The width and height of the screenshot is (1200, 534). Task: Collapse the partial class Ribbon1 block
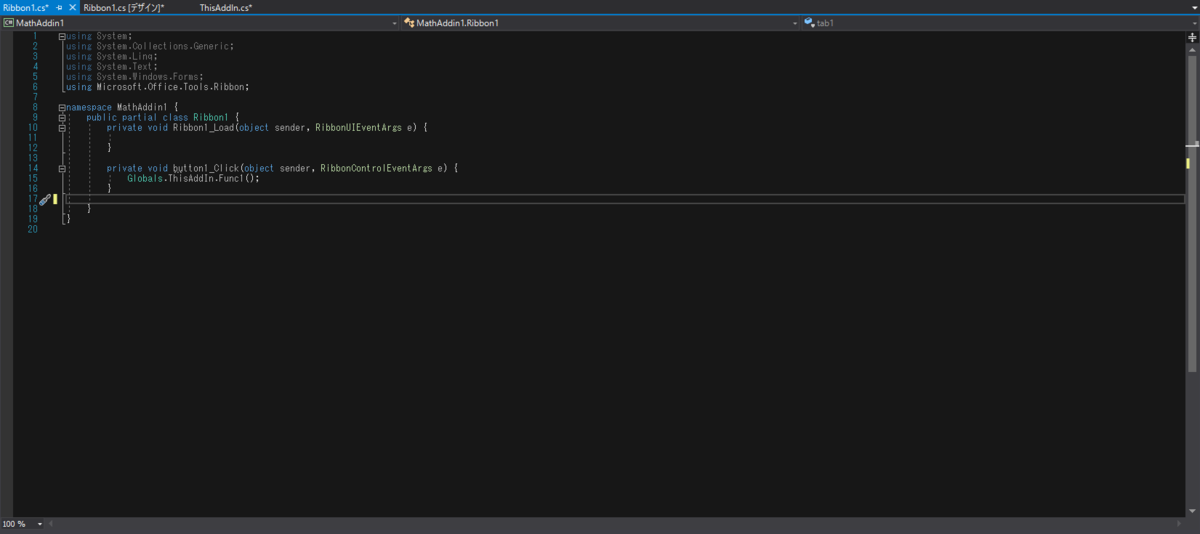tap(62, 117)
